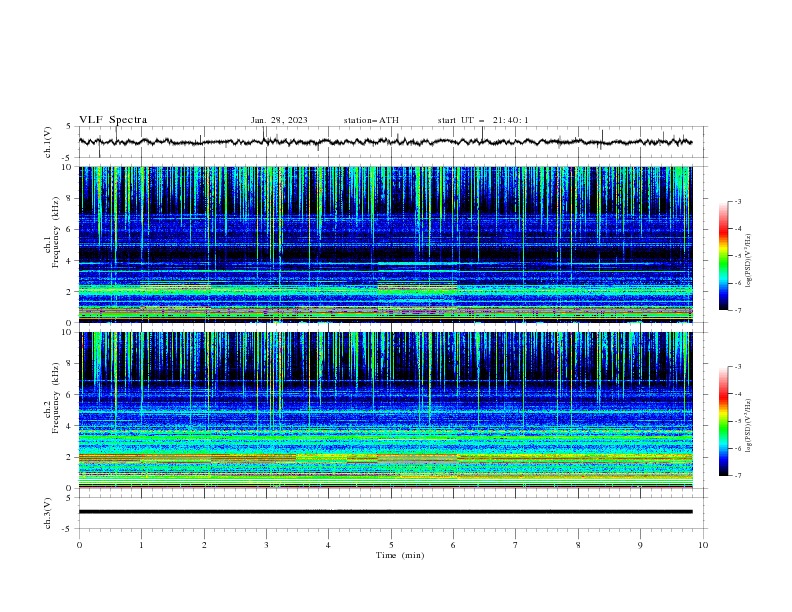Click the '5' tick on time axis
This screenshot has width=792, height=612.
pyautogui.click(x=391, y=545)
